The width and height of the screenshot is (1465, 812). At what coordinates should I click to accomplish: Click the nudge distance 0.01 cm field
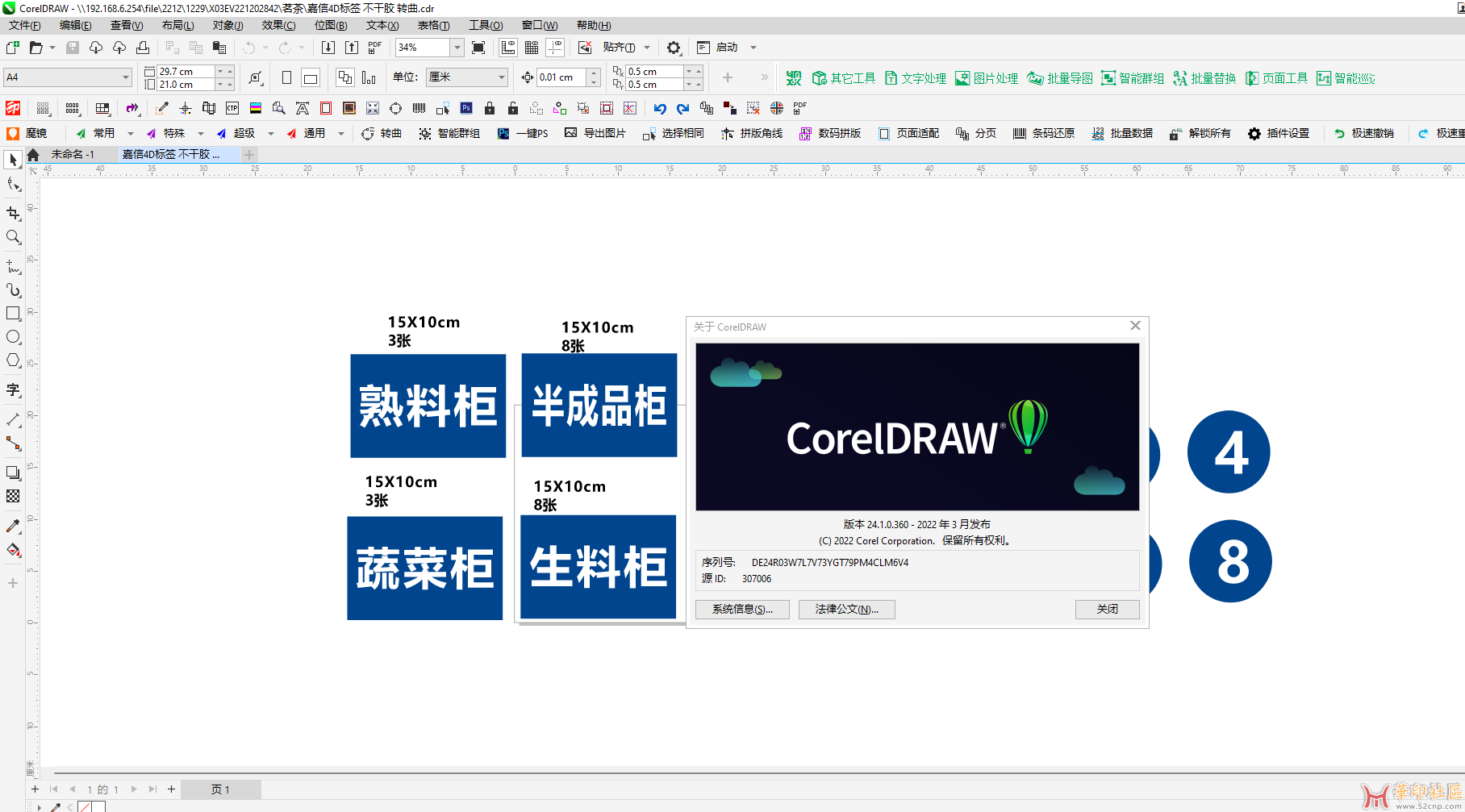[562, 77]
